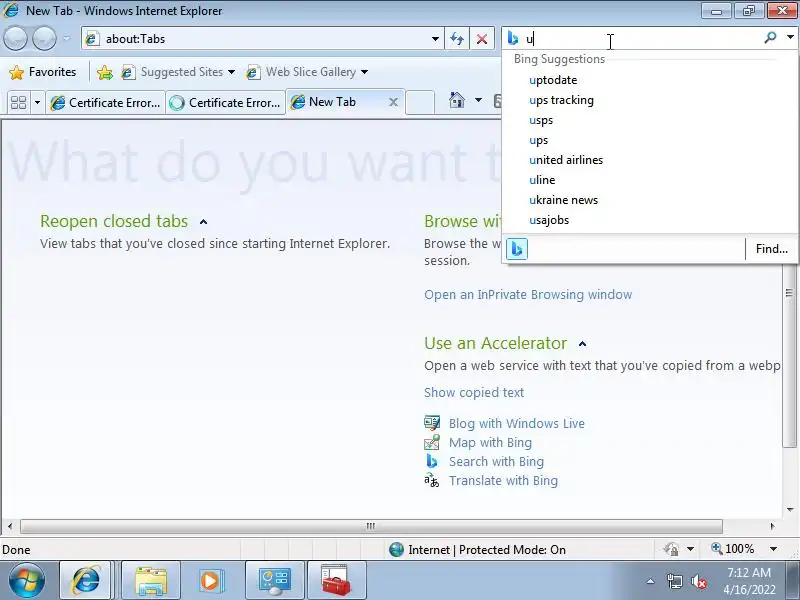This screenshot has height=600, width=800.
Task: Switch to the second Certificate Error tab
Action: point(226,103)
